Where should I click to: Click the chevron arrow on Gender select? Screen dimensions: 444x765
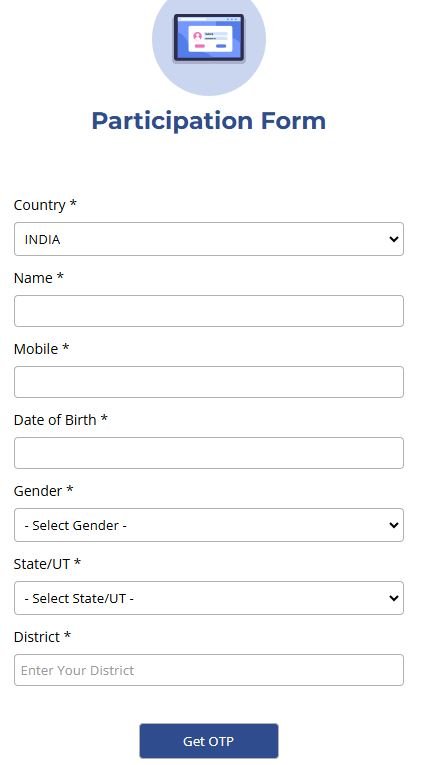point(393,525)
